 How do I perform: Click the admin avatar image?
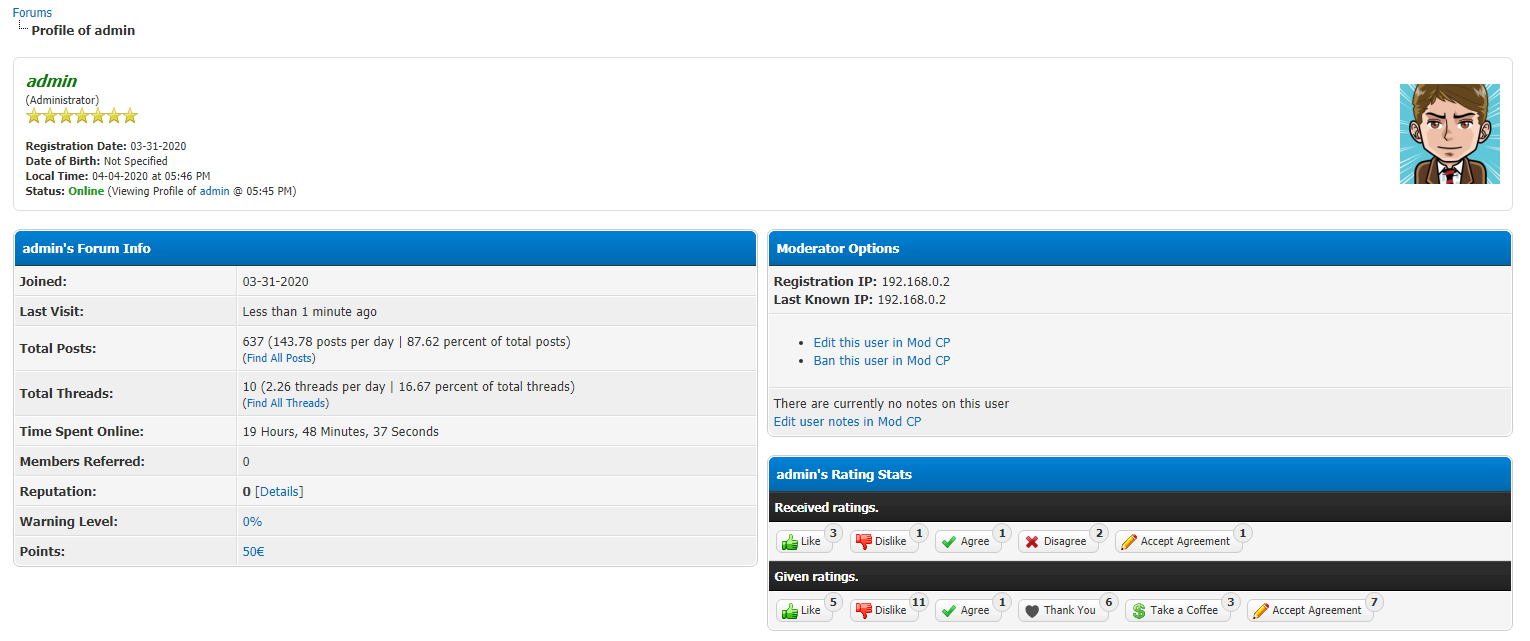pos(1449,134)
